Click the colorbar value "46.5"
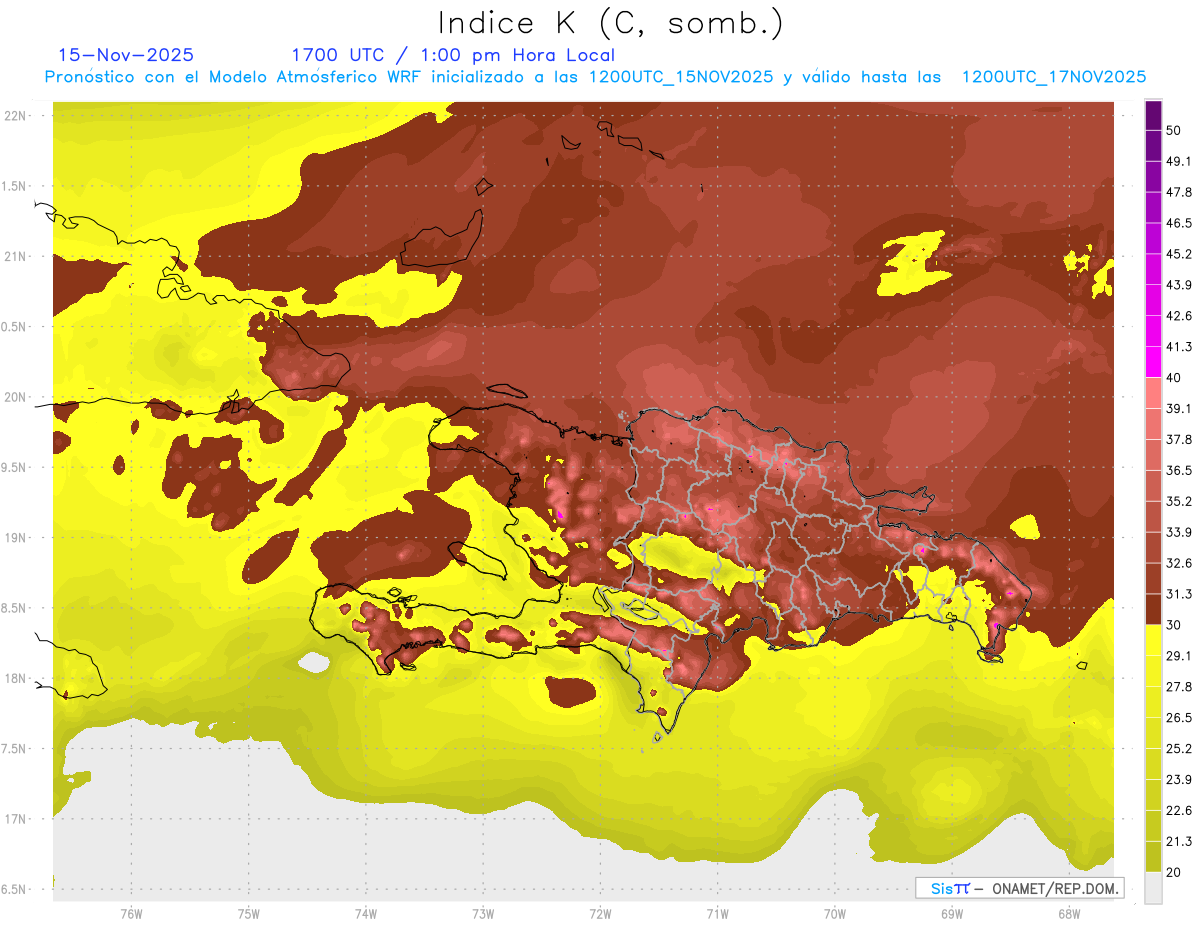1200x927 pixels. point(1178,223)
